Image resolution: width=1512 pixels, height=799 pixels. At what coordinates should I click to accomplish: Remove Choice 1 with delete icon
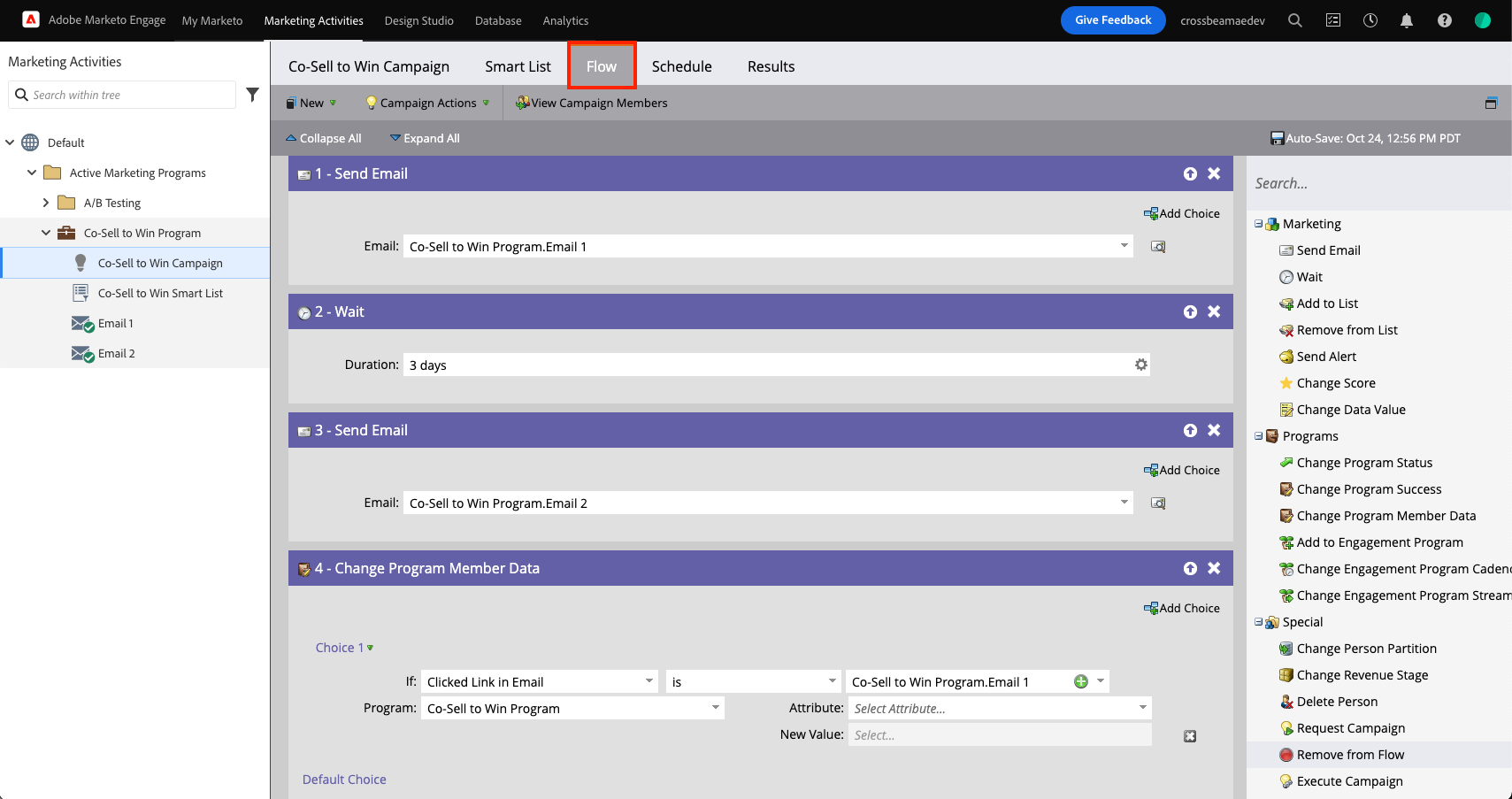(x=1190, y=736)
